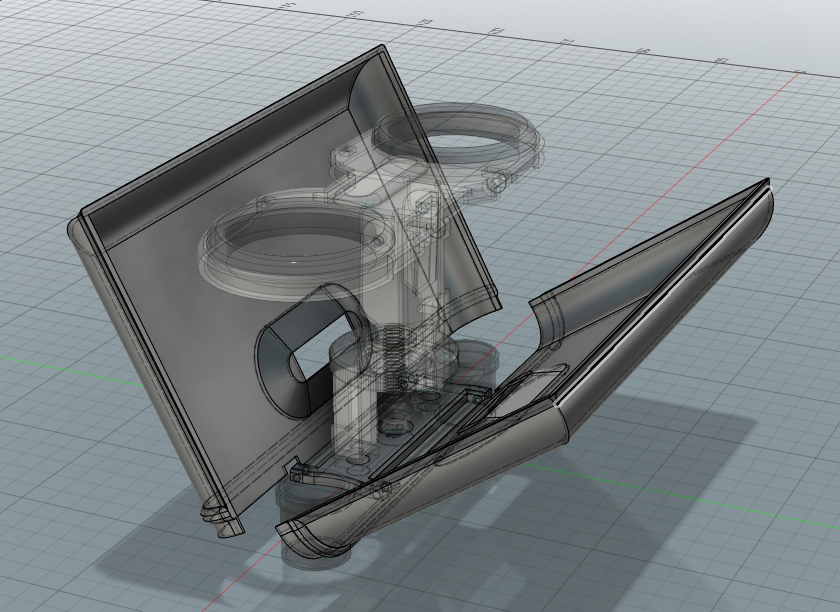Click the oval slot cutout in the panel

click(314, 350)
